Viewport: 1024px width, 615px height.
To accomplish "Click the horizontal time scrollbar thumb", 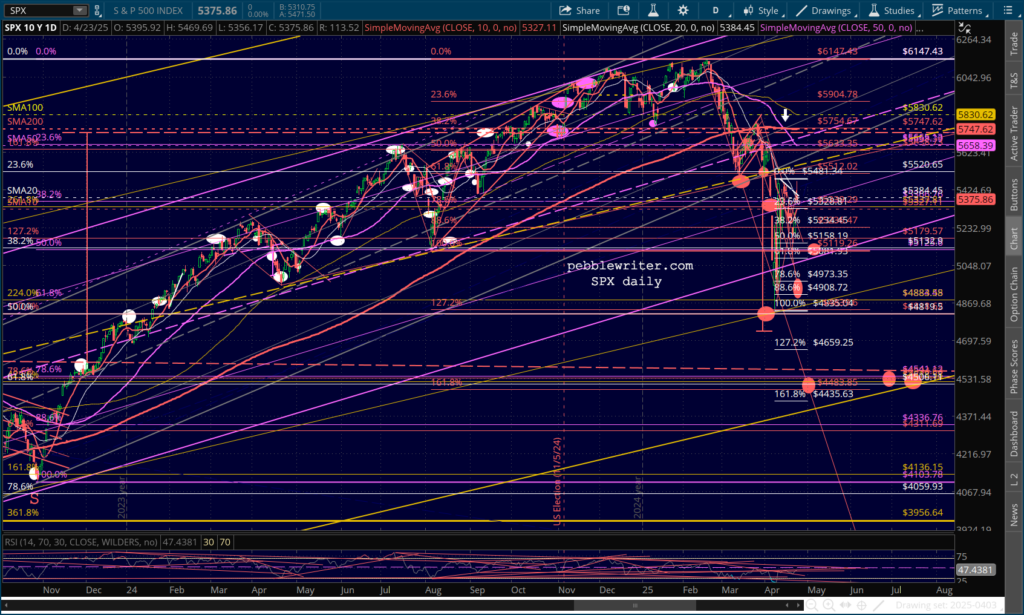I will click(634, 605).
